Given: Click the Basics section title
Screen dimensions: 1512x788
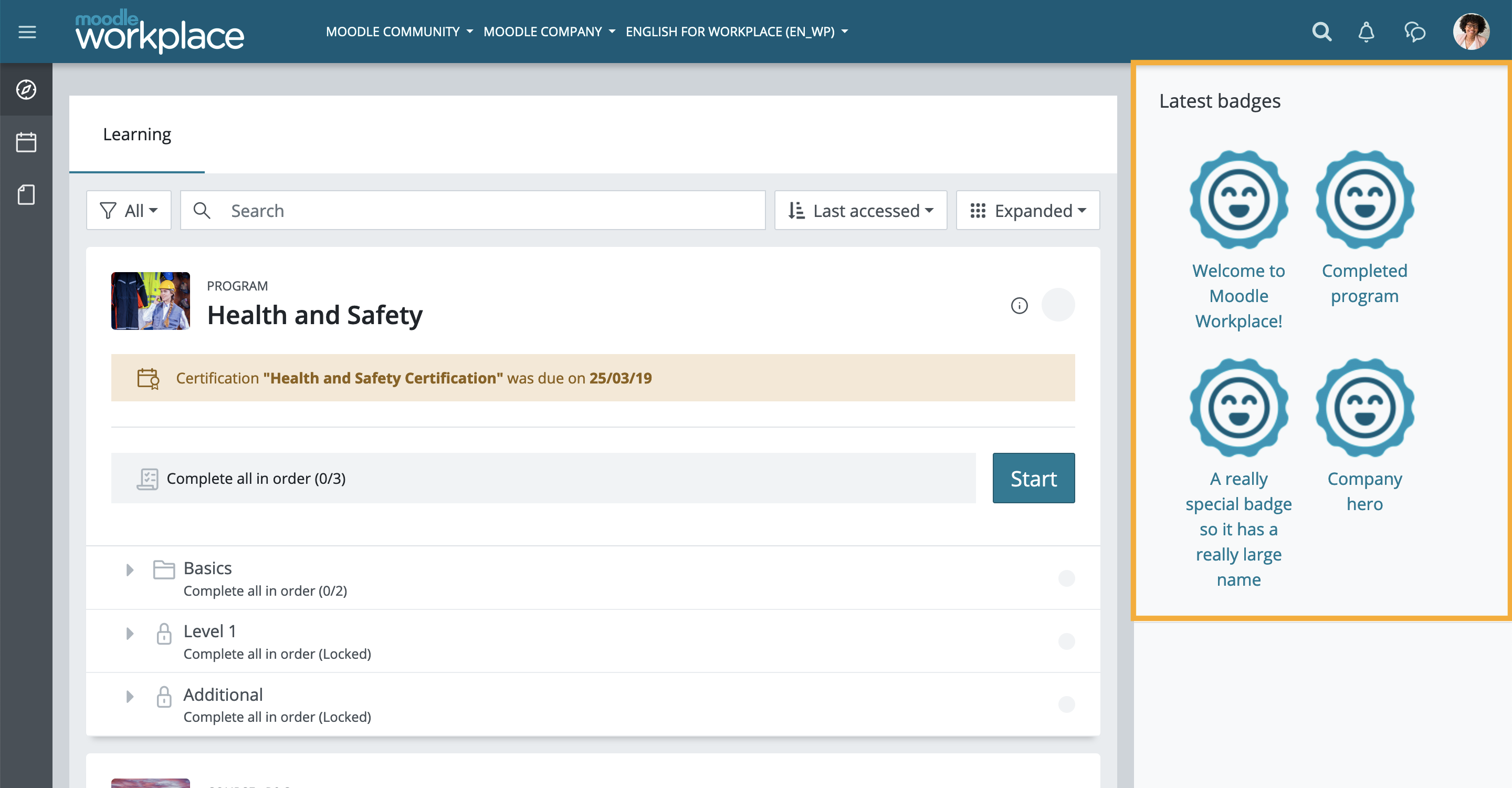Looking at the screenshot, I should click(x=208, y=568).
